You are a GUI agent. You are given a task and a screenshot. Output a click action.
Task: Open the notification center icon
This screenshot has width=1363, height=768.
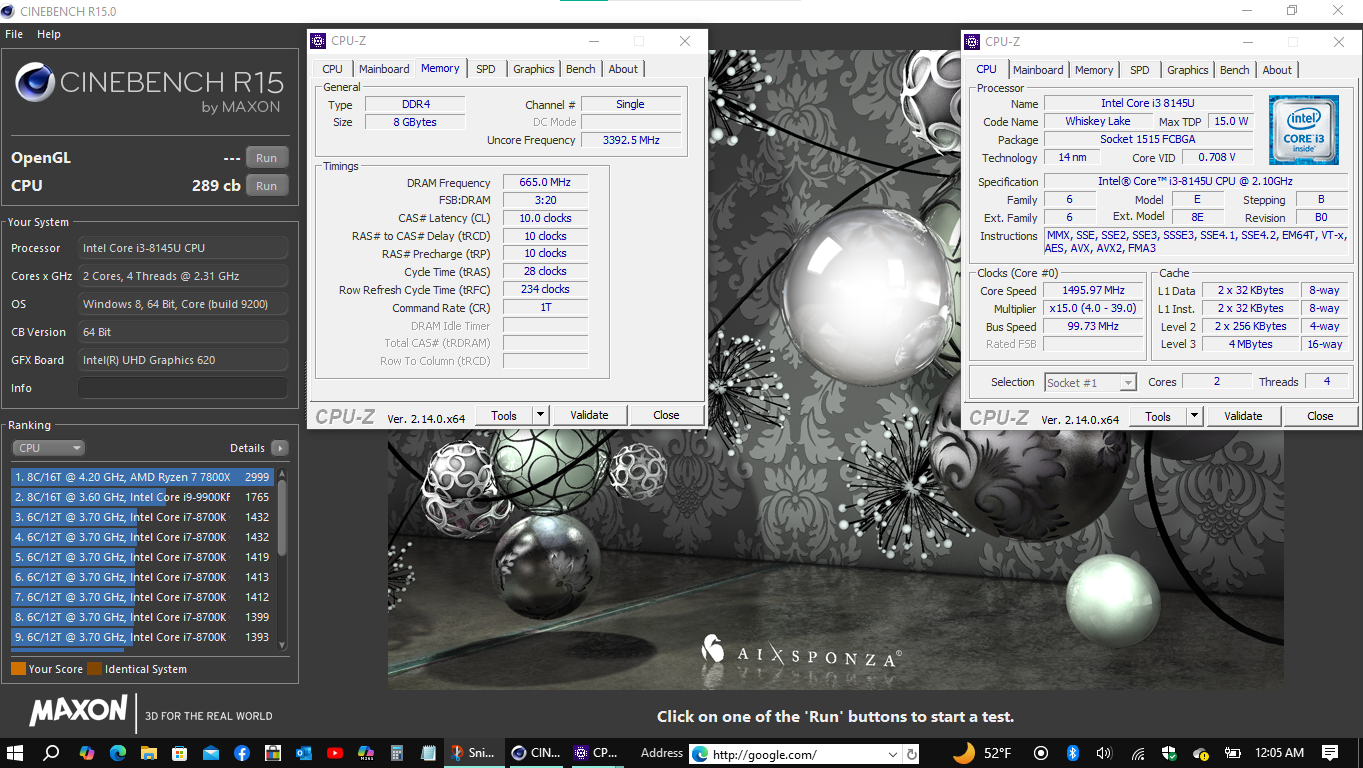[1329, 753]
